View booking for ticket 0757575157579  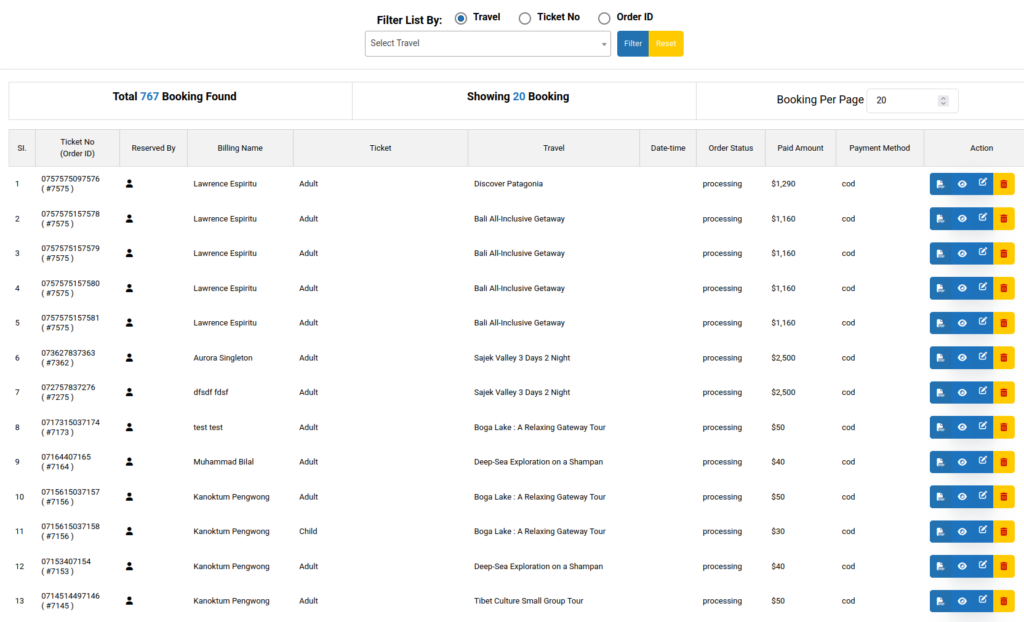[x=962, y=254]
